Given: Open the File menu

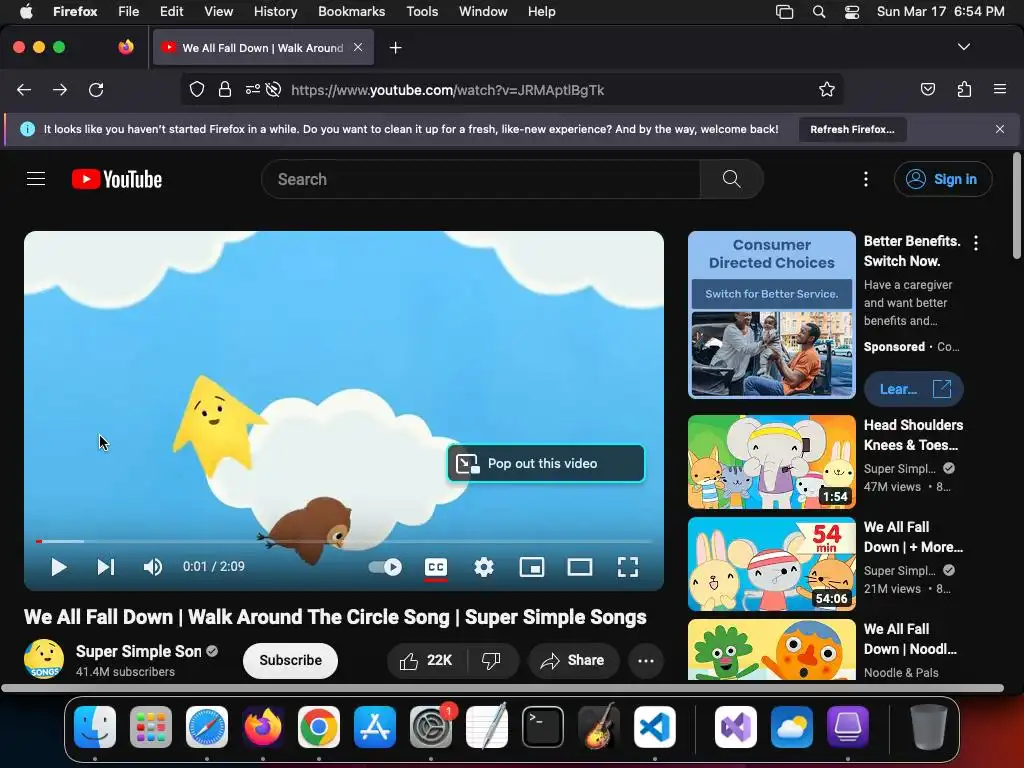Looking at the screenshot, I should click(x=129, y=12).
